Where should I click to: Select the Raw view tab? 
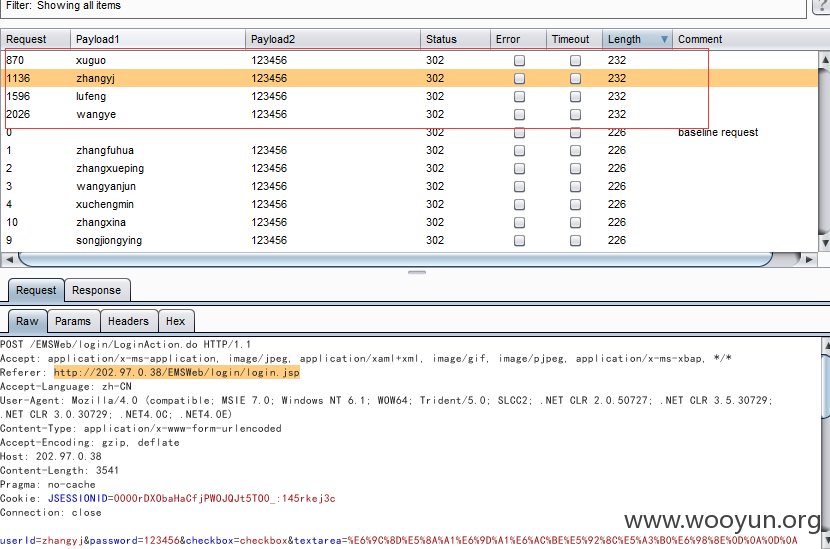(28, 321)
